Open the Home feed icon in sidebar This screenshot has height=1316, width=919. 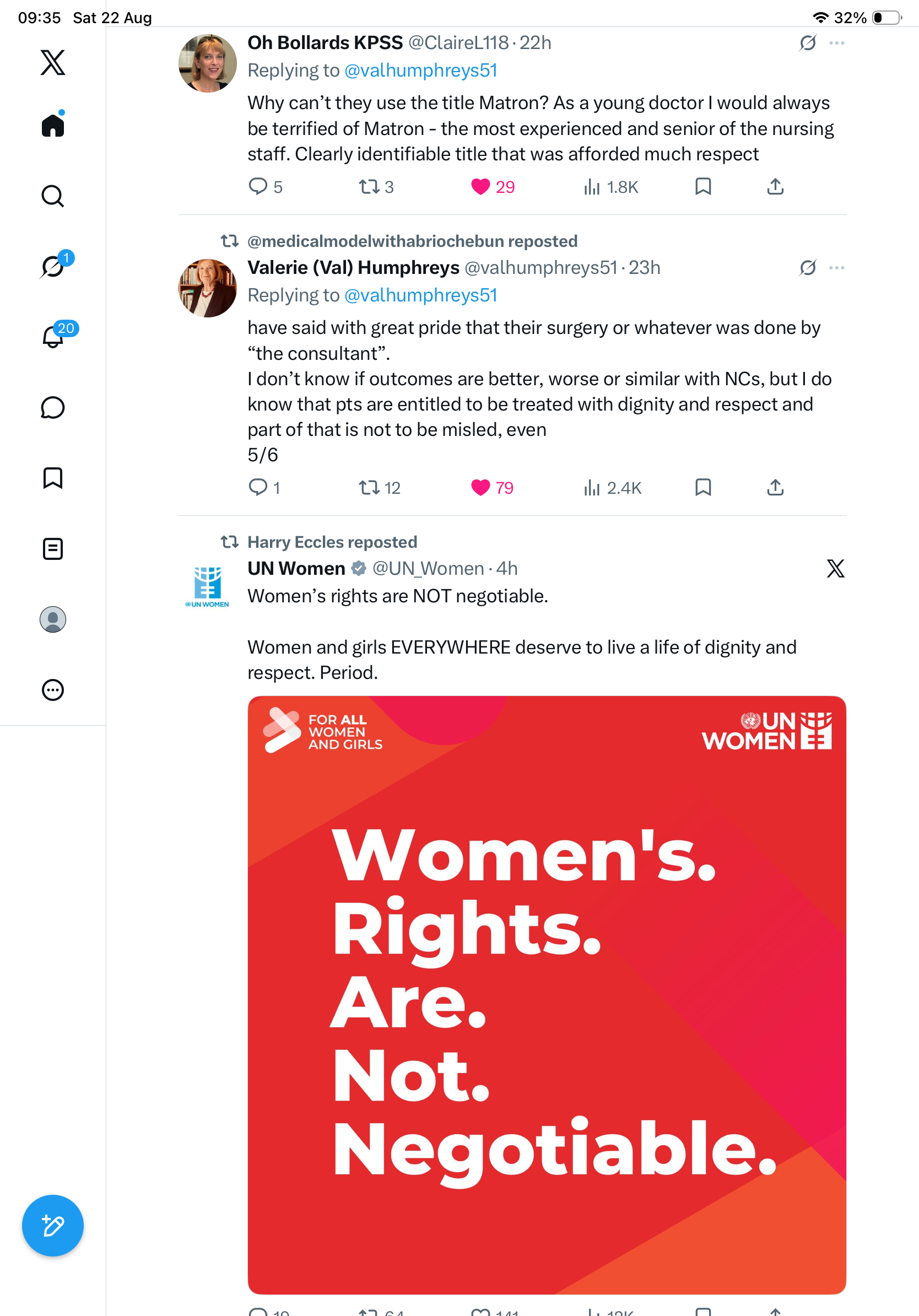pos(53,125)
